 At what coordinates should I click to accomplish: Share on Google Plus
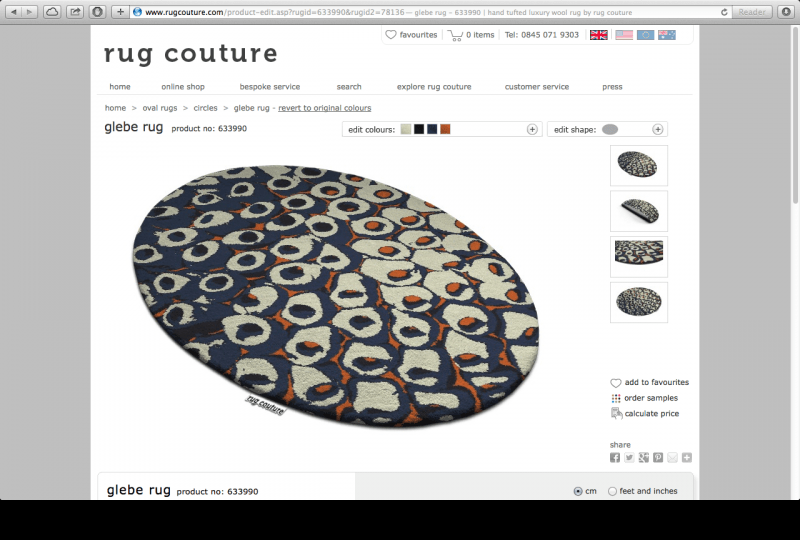[x=644, y=458]
